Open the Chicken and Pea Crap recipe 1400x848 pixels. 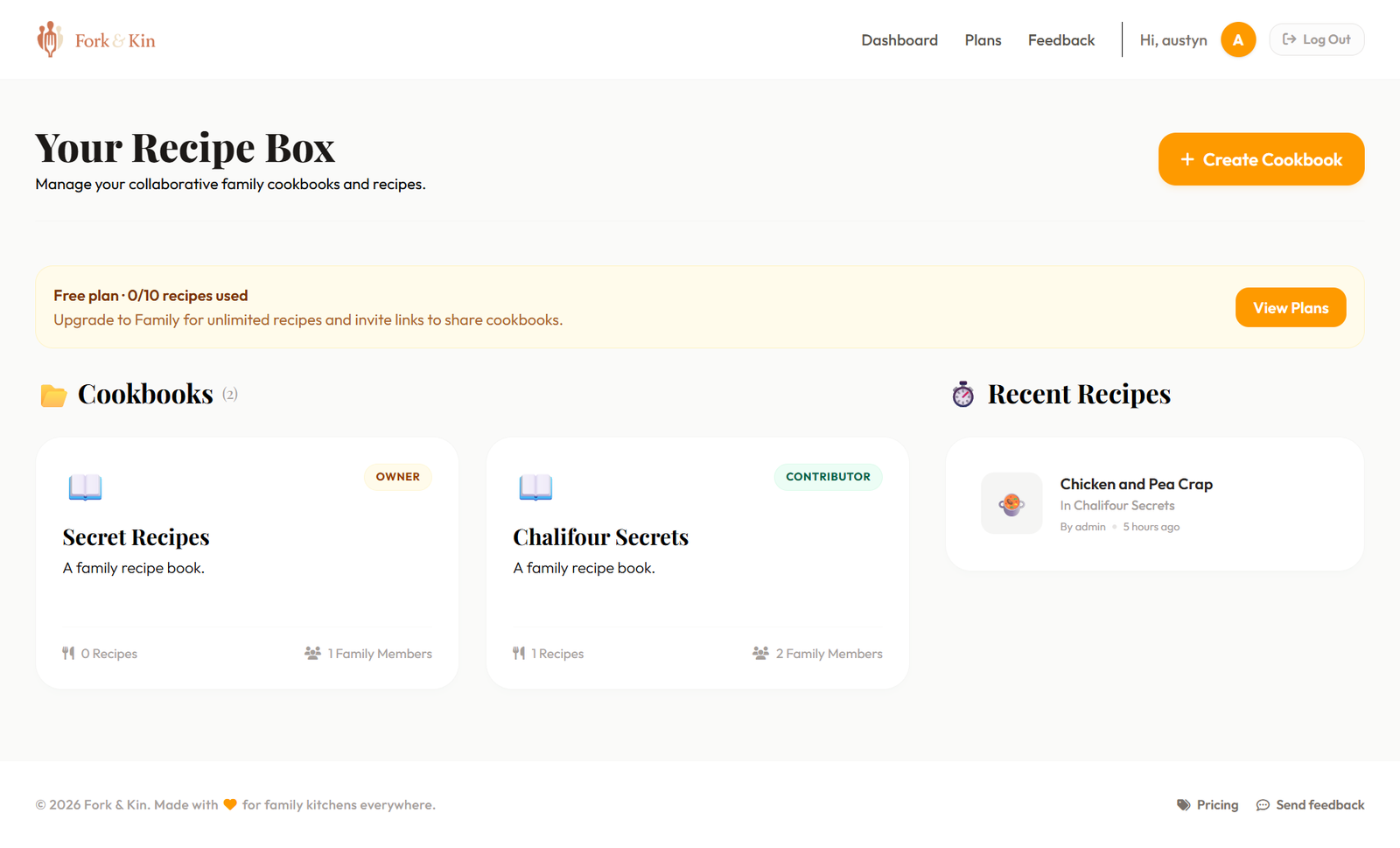1137,484
